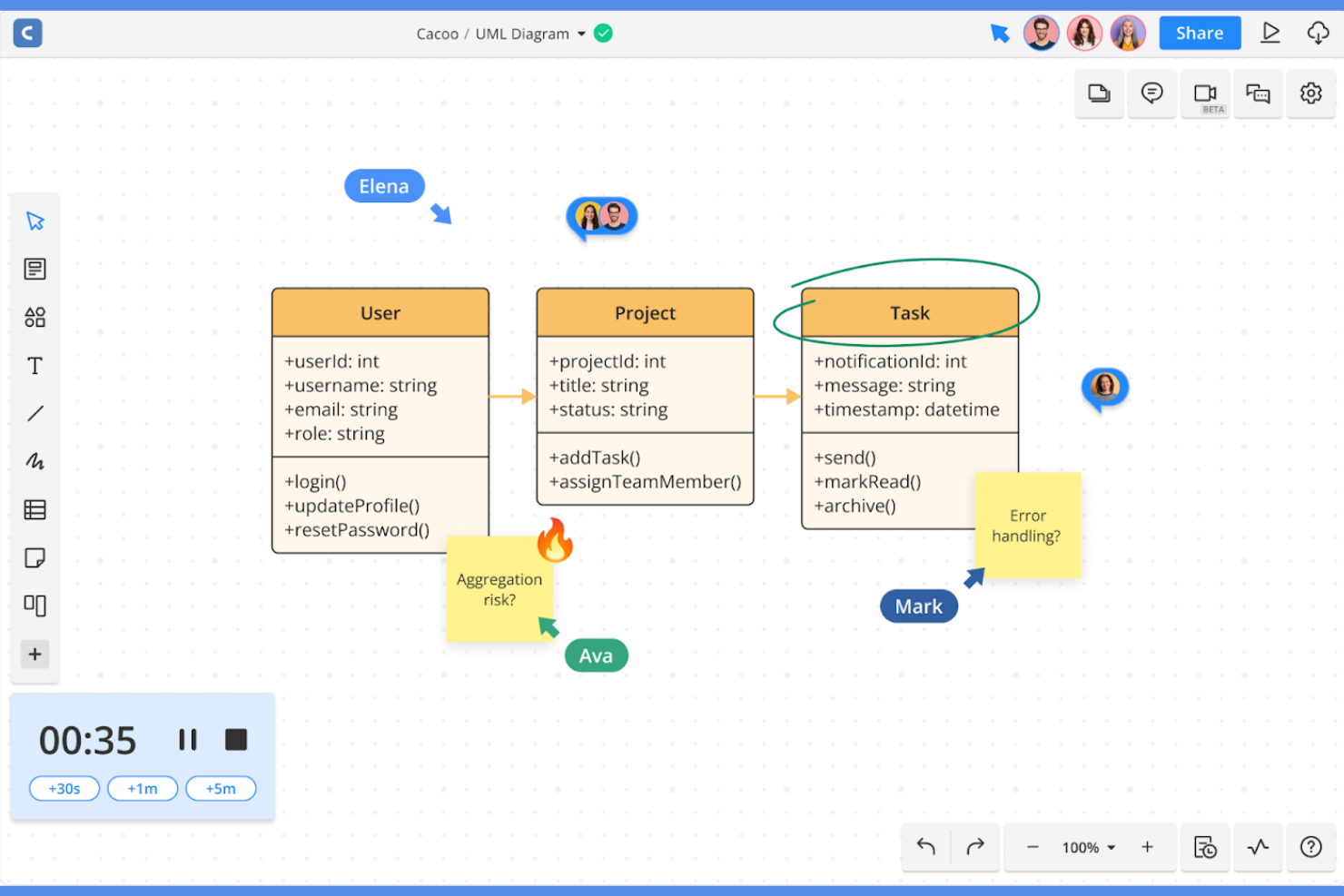Select the Sticky Note tool
Image resolution: width=1344 pixels, height=896 pixels.
[x=35, y=557]
